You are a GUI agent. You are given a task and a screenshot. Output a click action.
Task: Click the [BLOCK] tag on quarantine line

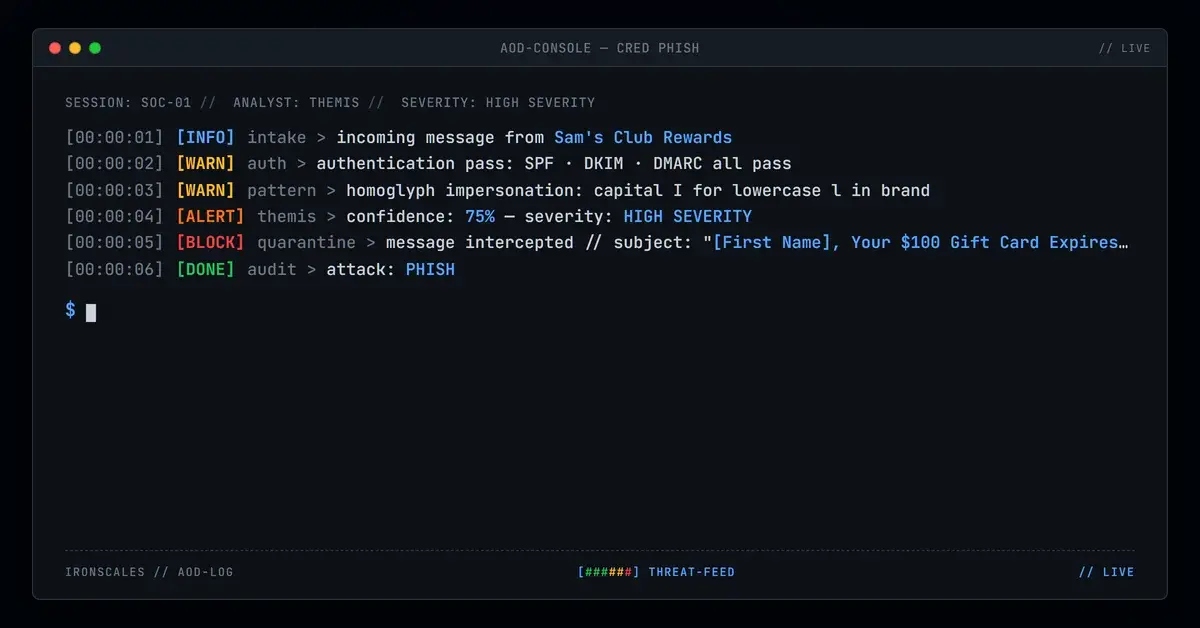[210, 242]
